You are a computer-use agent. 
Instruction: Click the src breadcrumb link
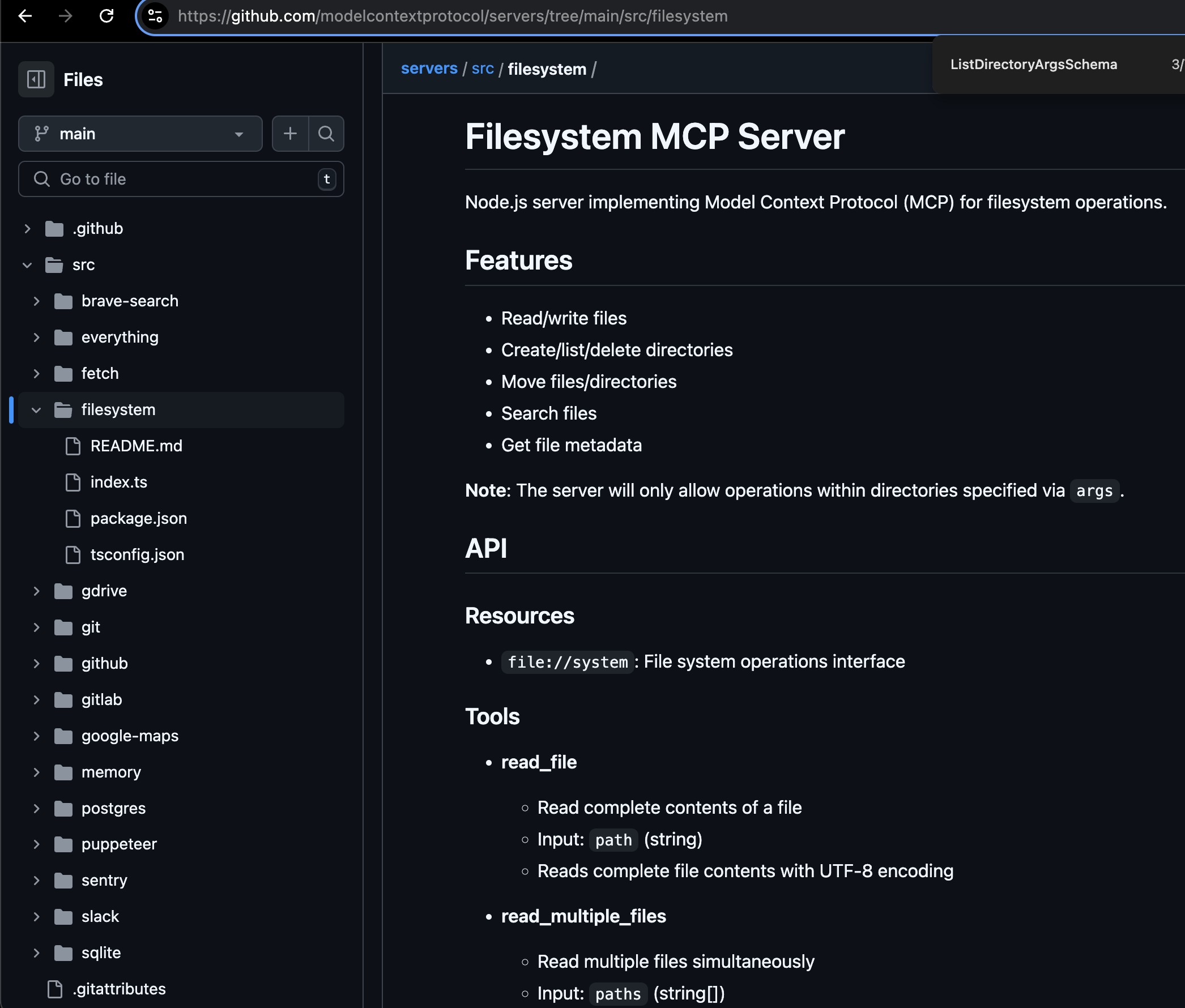click(483, 69)
